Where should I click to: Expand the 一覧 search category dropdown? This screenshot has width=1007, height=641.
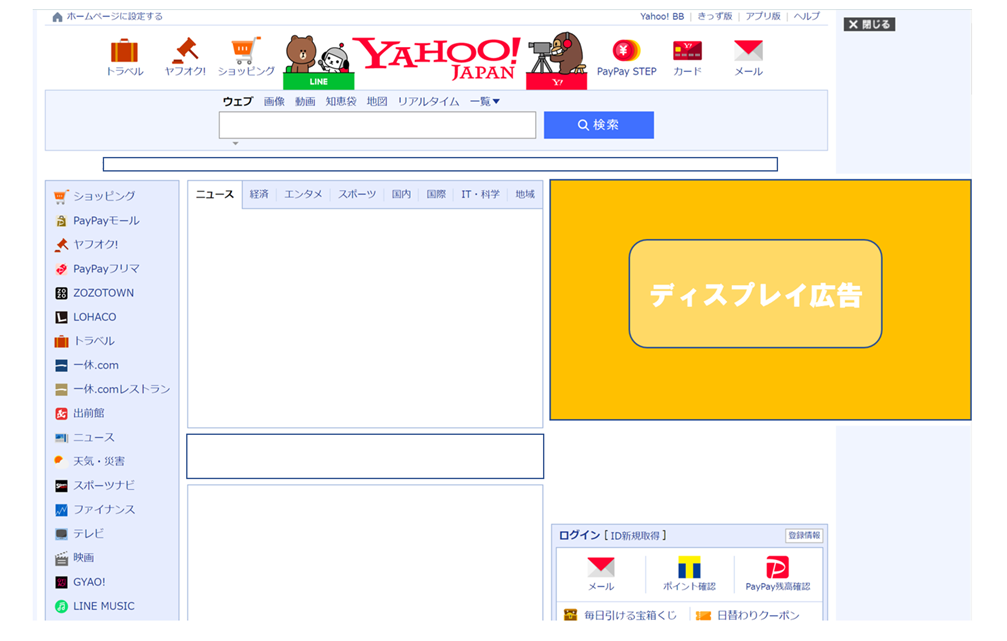point(485,101)
